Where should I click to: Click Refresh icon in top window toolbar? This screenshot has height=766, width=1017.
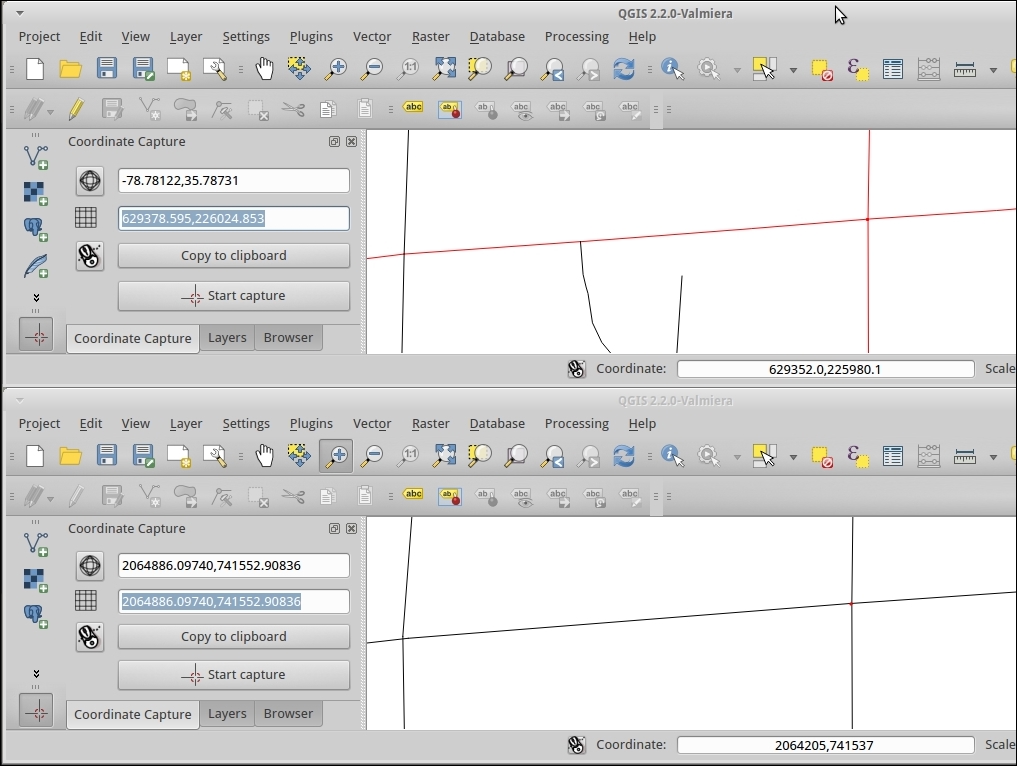[624, 69]
